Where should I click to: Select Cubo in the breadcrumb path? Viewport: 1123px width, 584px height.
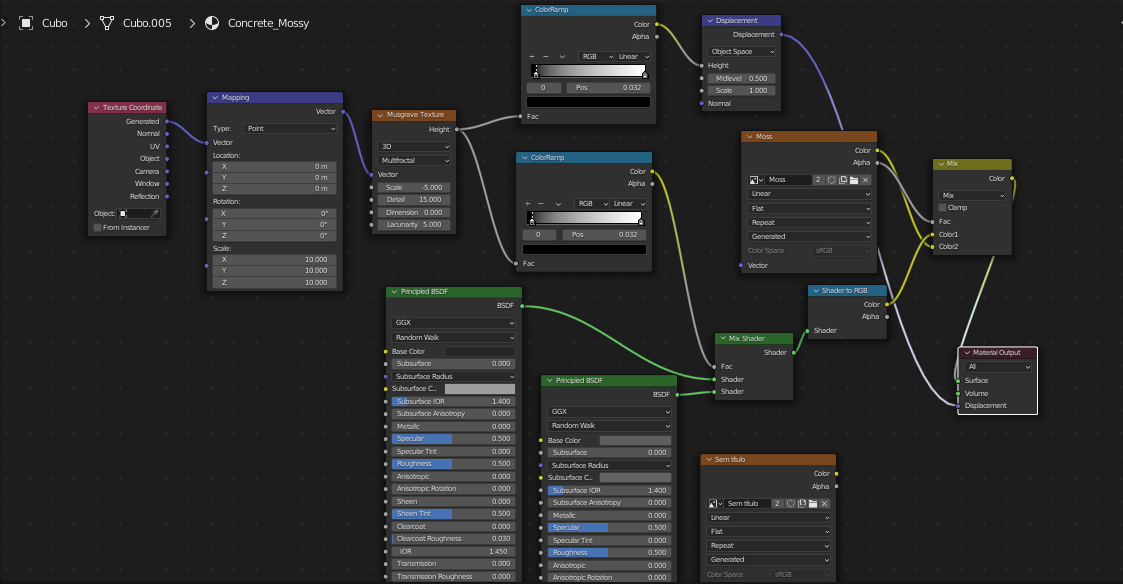coord(54,23)
